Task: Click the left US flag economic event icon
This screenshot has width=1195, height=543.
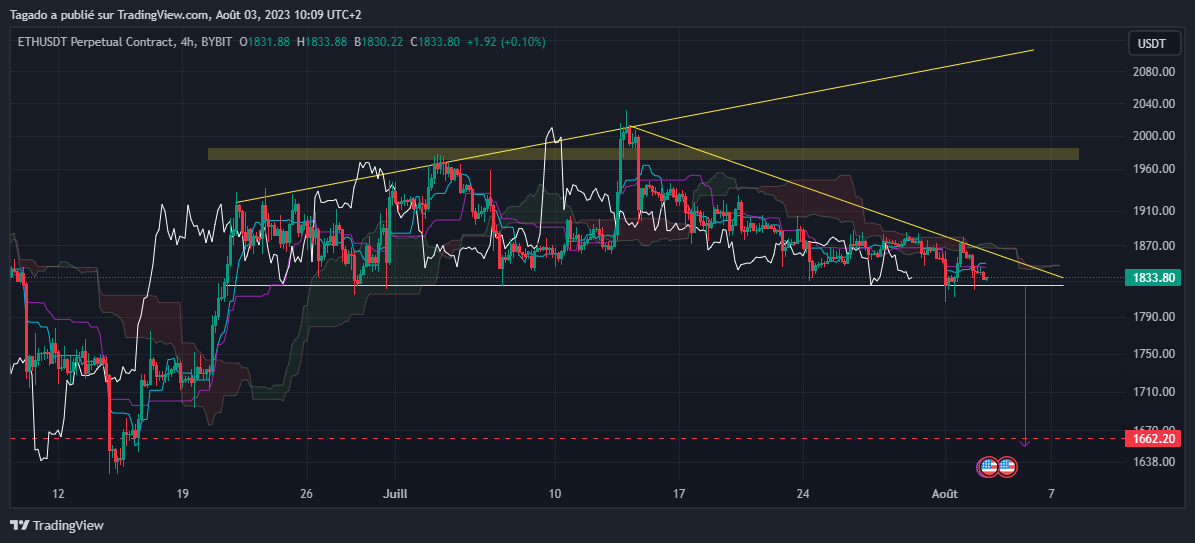Action: (988, 467)
